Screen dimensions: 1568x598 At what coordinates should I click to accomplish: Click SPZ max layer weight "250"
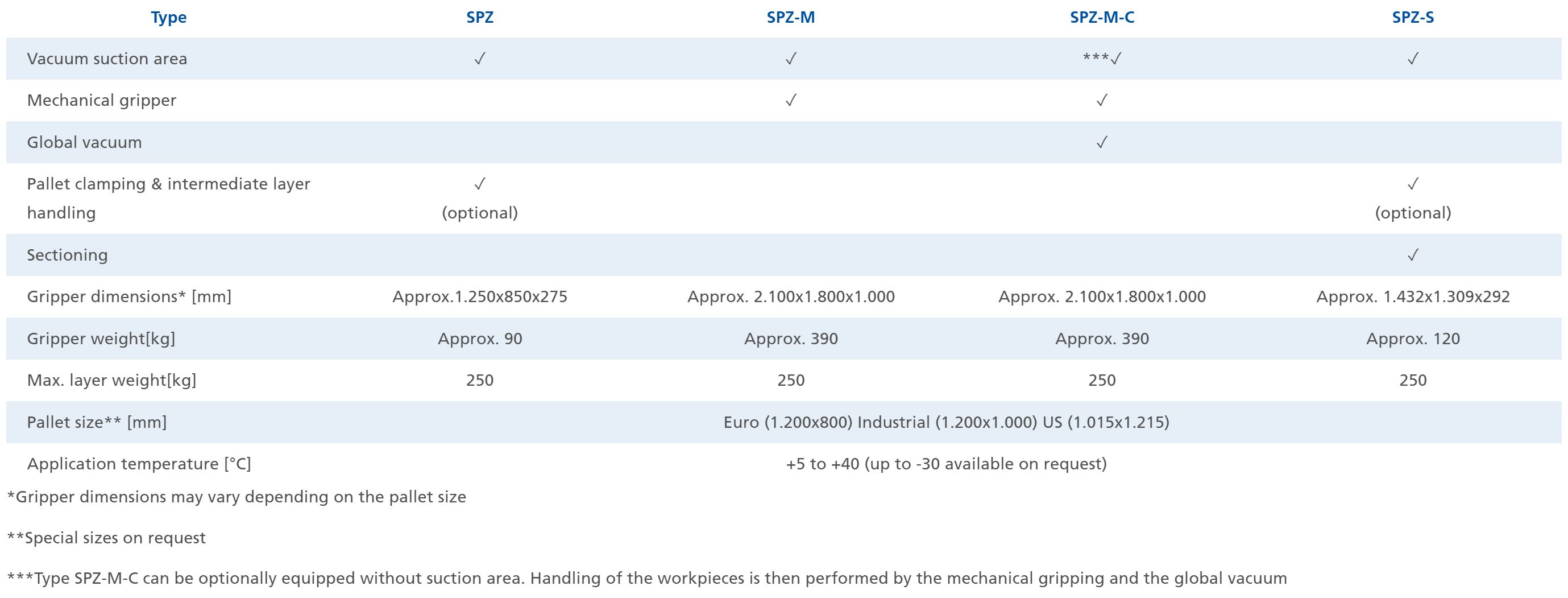click(480, 381)
